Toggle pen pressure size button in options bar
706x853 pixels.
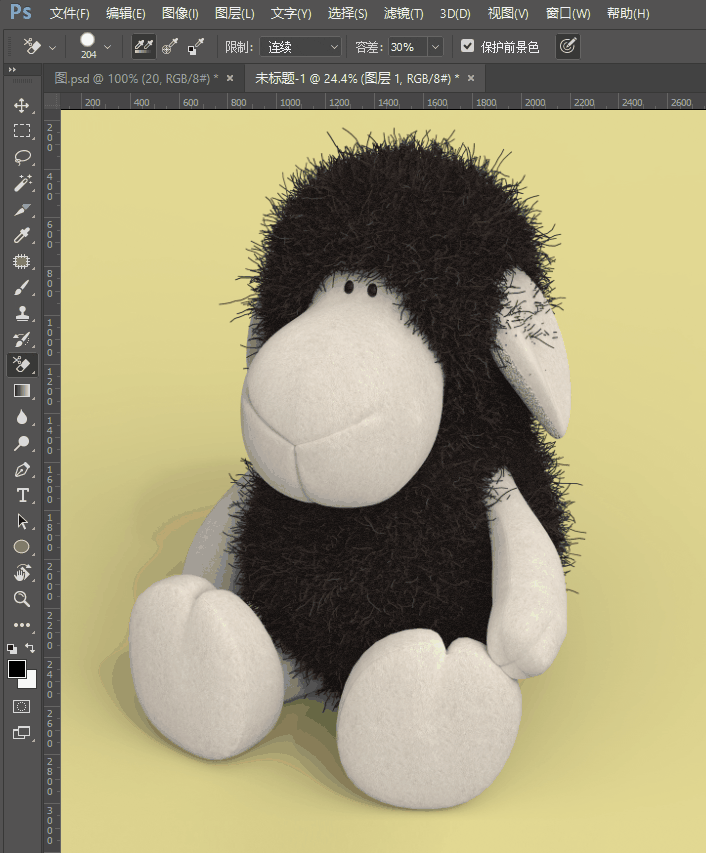coord(567,47)
